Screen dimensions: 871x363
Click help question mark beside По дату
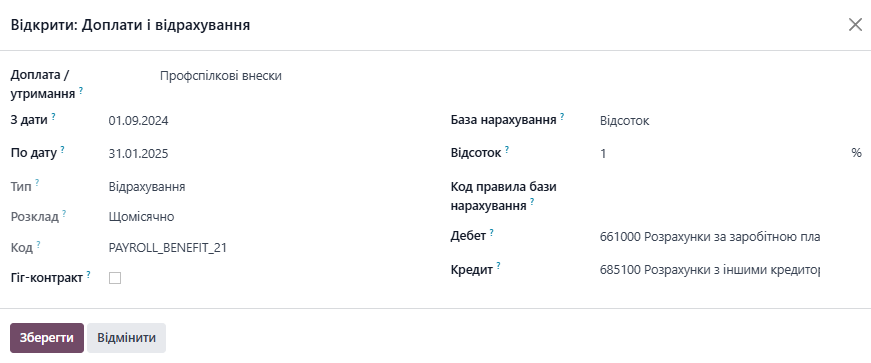pos(63,150)
